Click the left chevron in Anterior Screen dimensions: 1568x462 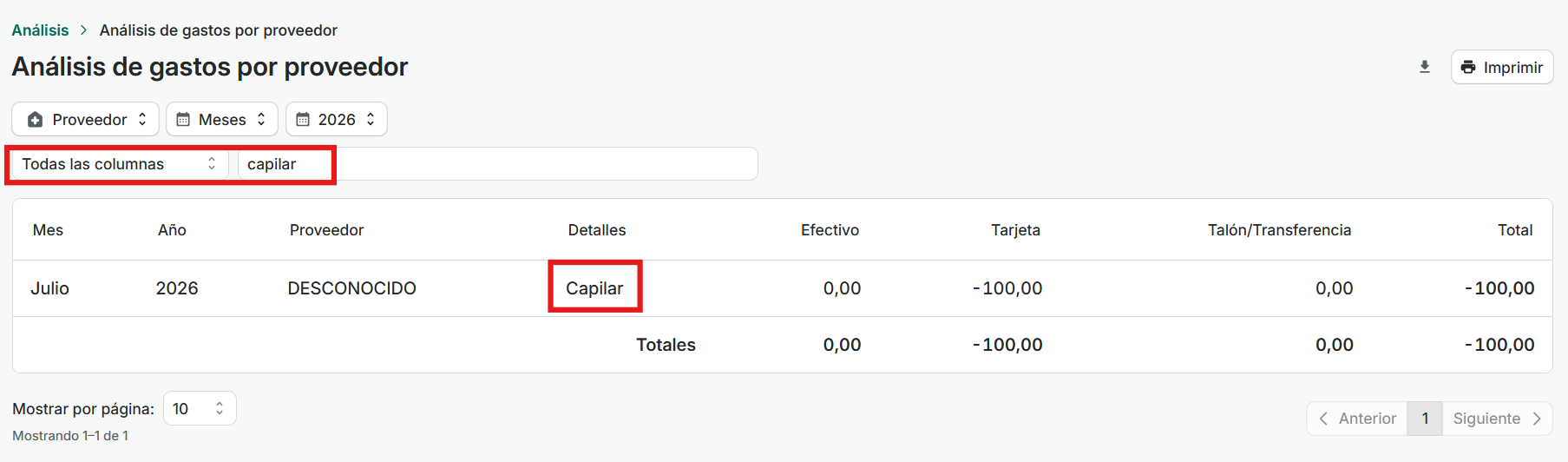coord(1323,419)
